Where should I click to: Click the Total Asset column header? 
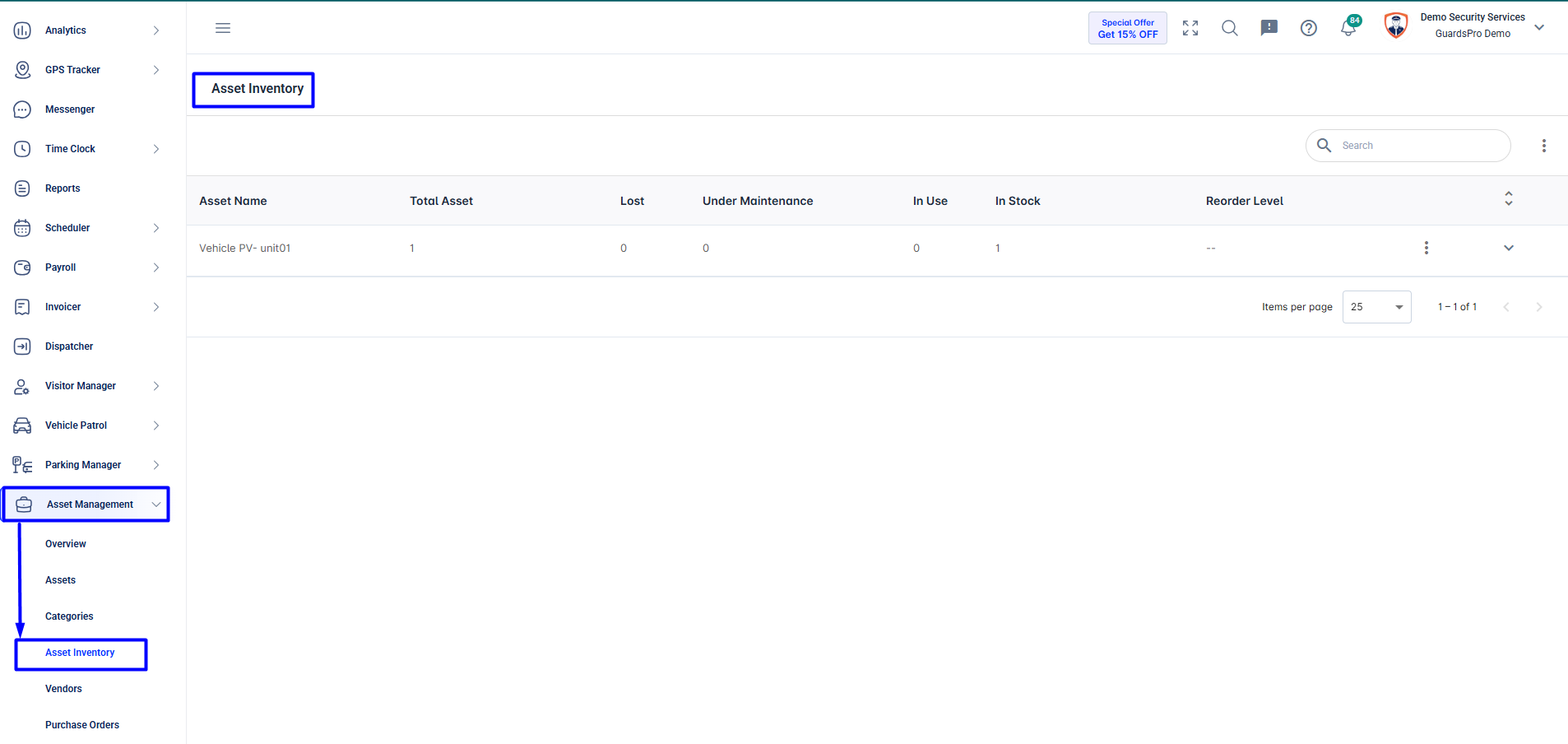(442, 201)
